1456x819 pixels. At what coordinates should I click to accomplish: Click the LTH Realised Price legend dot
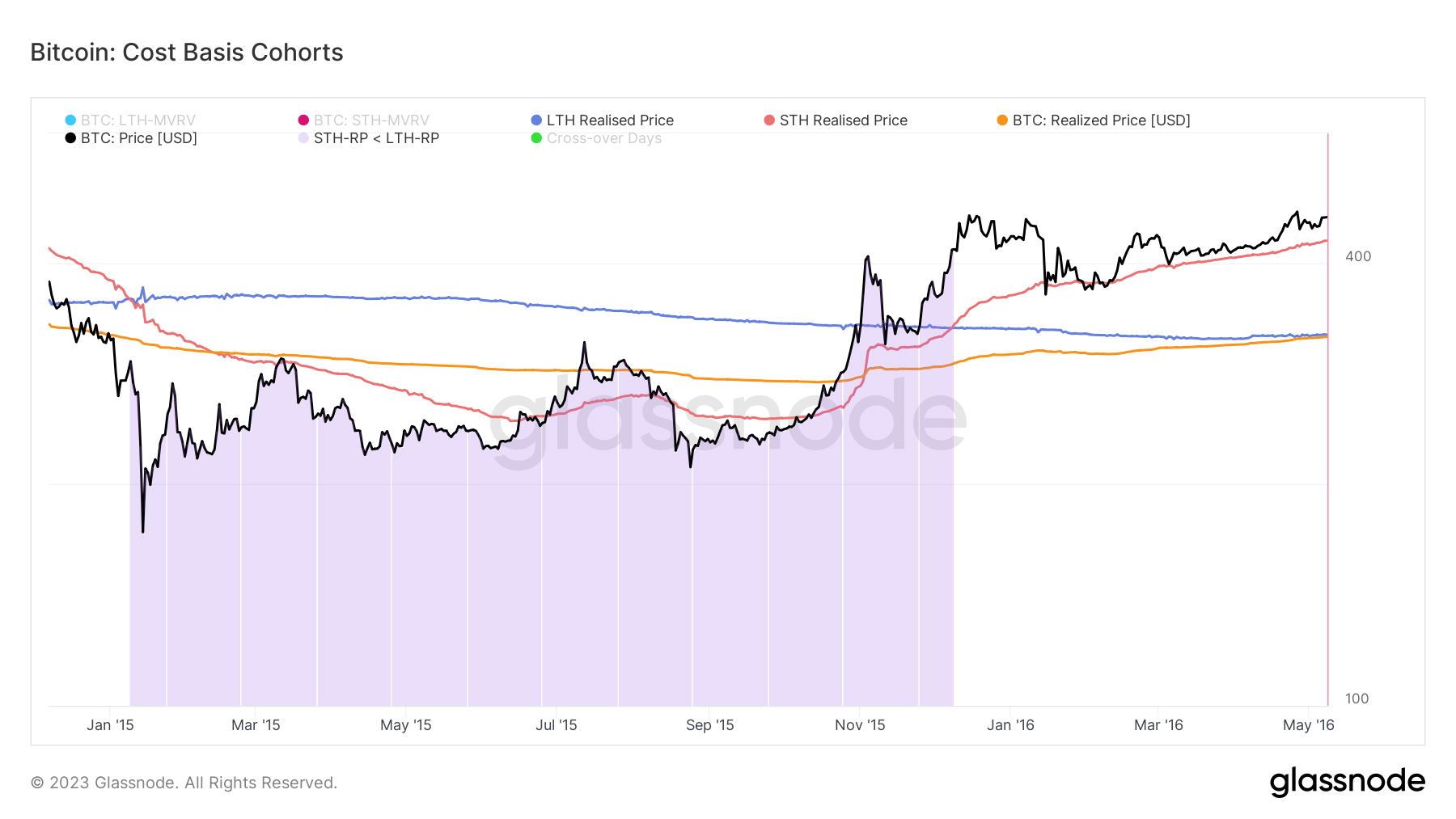(536, 120)
